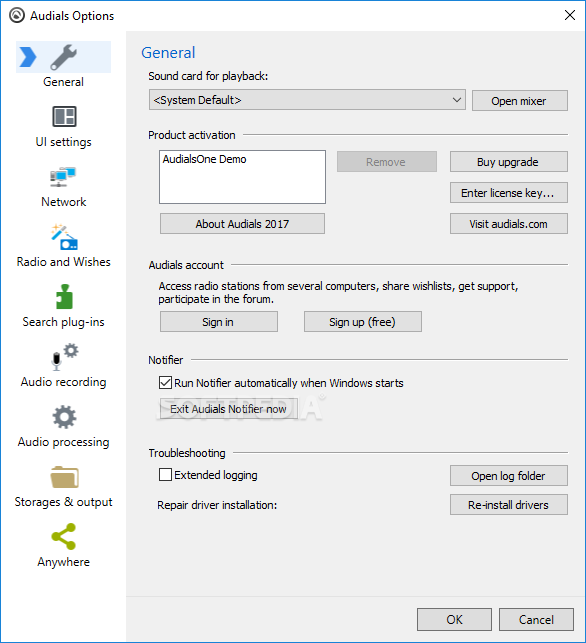Click Visit audials.com button

click(x=508, y=223)
